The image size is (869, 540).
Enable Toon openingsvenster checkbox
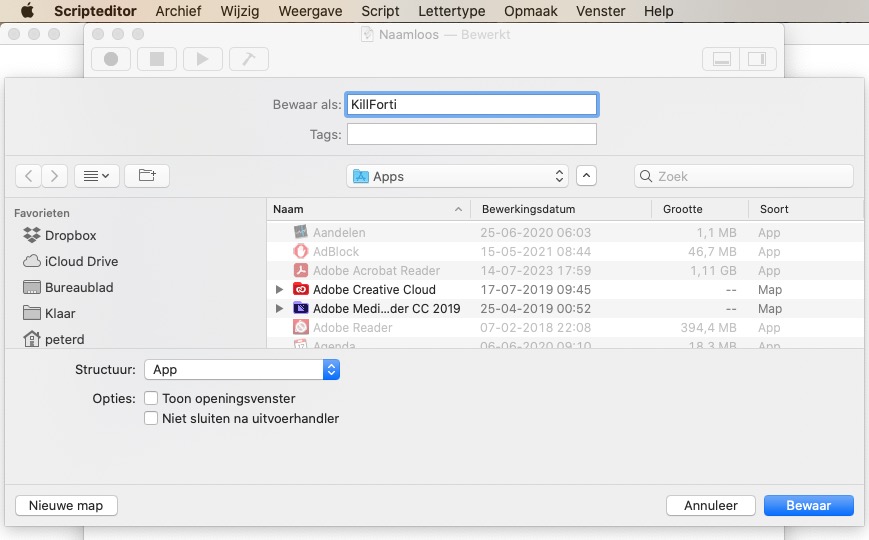(151, 399)
